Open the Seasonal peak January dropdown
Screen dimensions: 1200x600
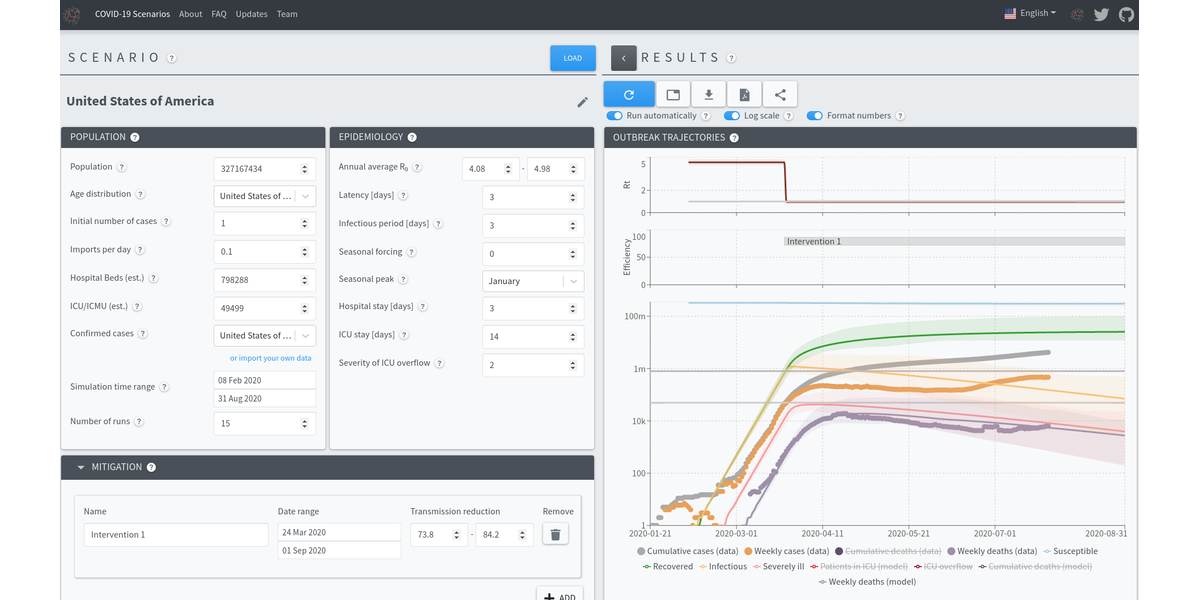532,281
